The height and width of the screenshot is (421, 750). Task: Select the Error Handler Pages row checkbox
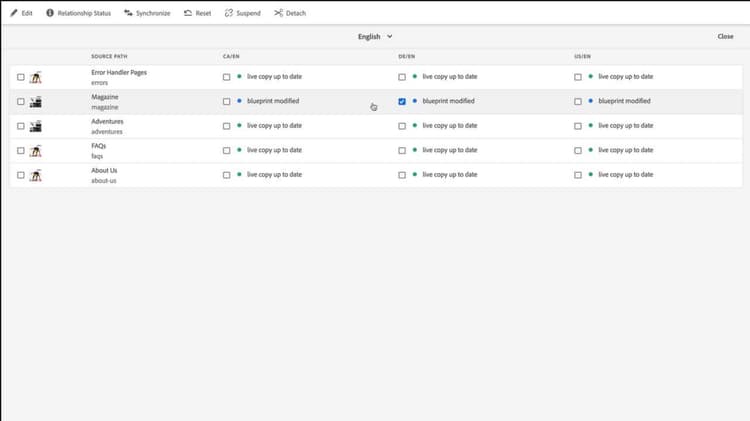[21, 77]
